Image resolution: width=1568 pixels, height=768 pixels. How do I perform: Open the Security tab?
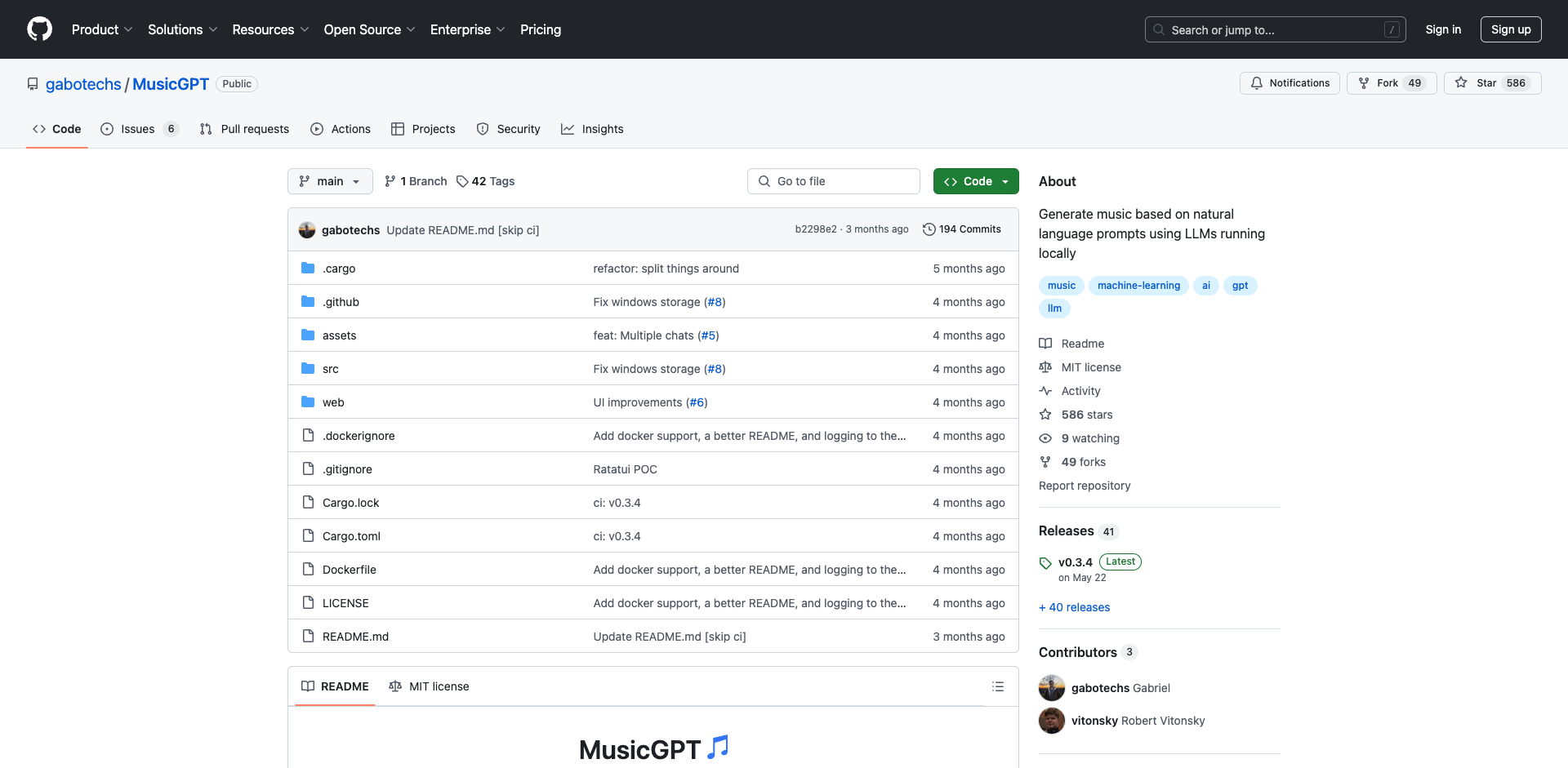pyautogui.click(x=508, y=129)
